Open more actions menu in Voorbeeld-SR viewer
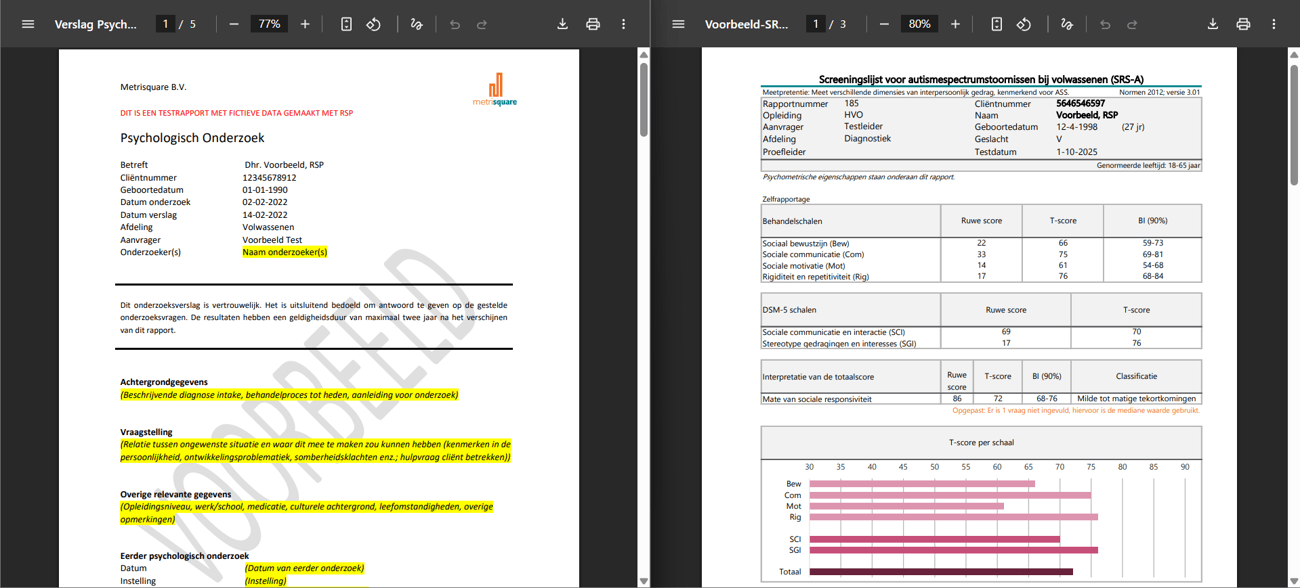The width and height of the screenshot is (1300, 588). pos(1273,24)
